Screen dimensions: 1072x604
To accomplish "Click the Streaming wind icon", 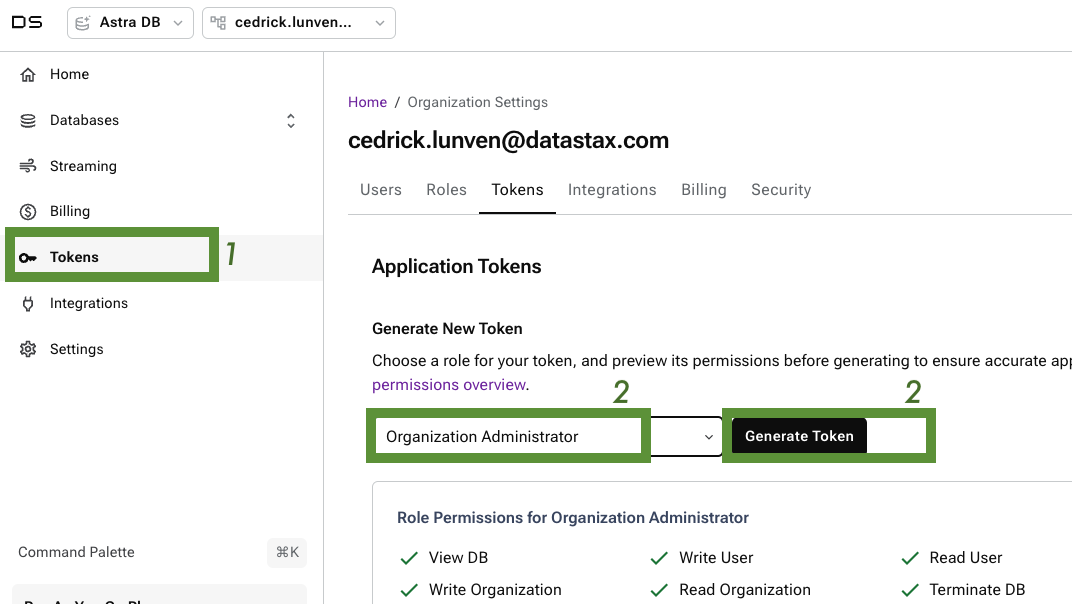I will (x=28, y=166).
